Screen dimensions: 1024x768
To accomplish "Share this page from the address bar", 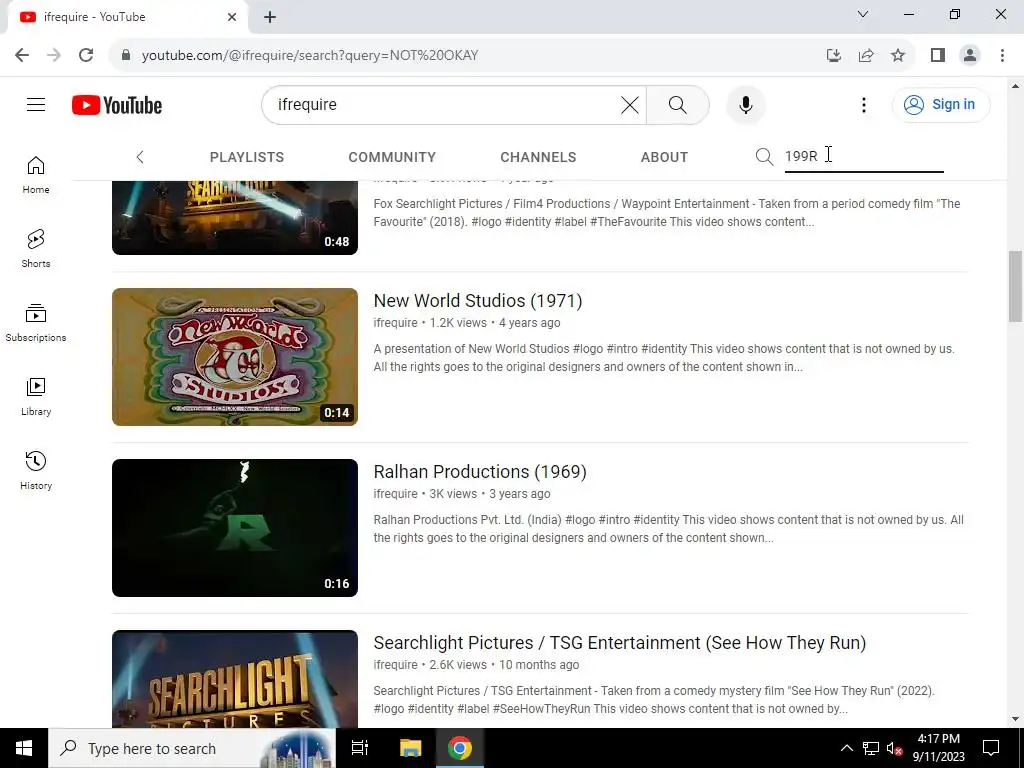I will [x=866, y=55].
